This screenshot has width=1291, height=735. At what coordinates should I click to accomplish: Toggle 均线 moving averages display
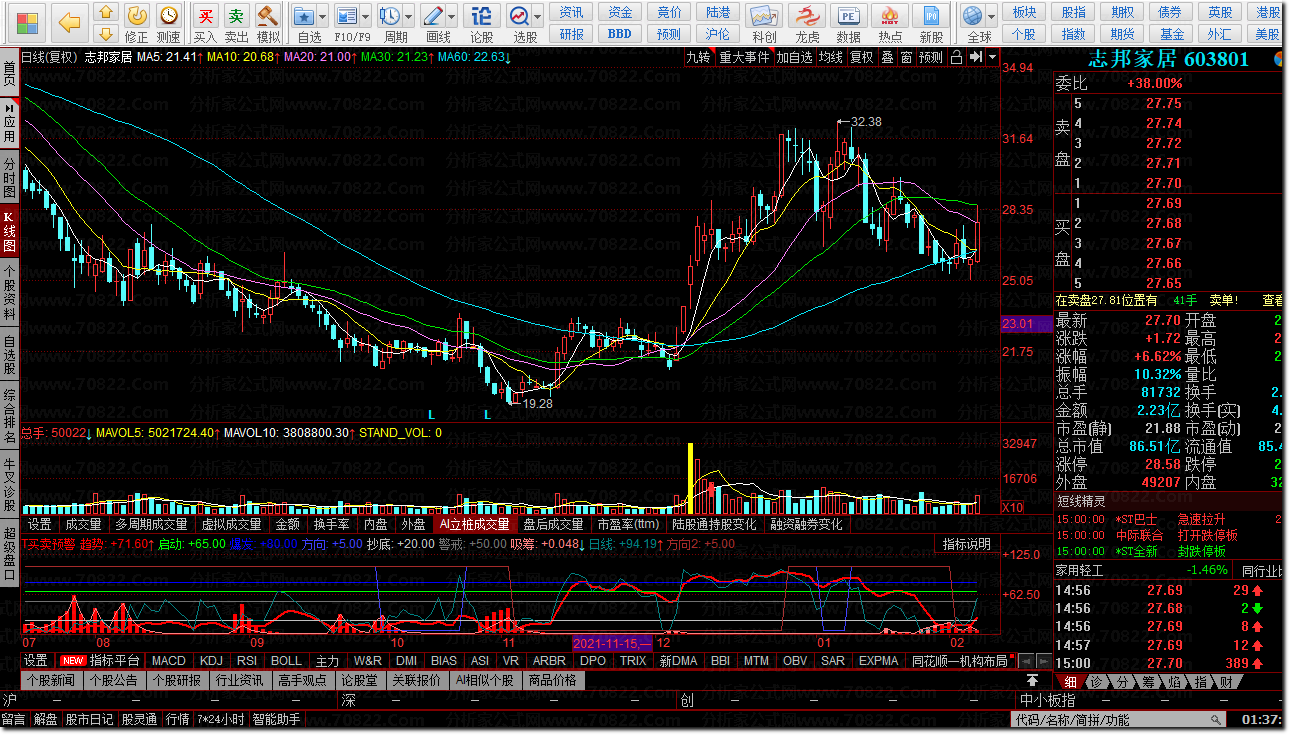tap(831, 57)
